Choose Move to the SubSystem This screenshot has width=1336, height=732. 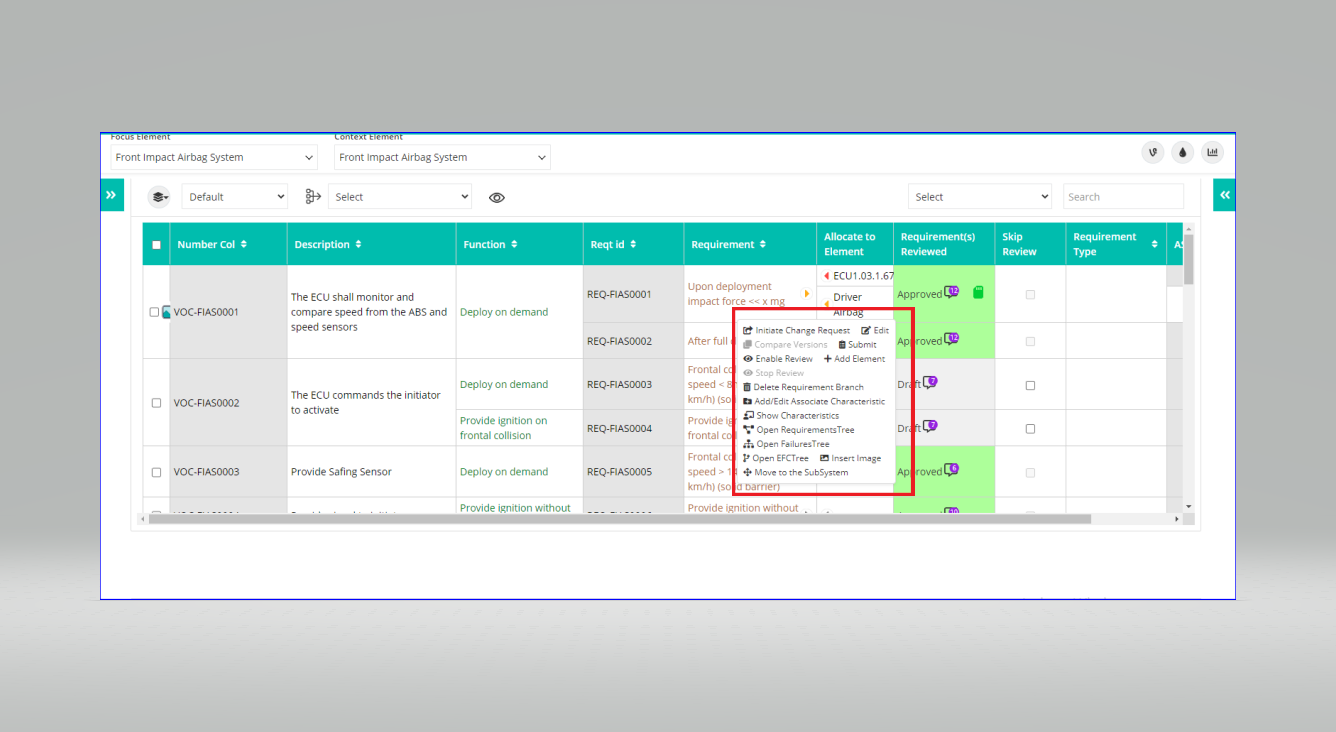pyautogui.click(x=795, y=472)
